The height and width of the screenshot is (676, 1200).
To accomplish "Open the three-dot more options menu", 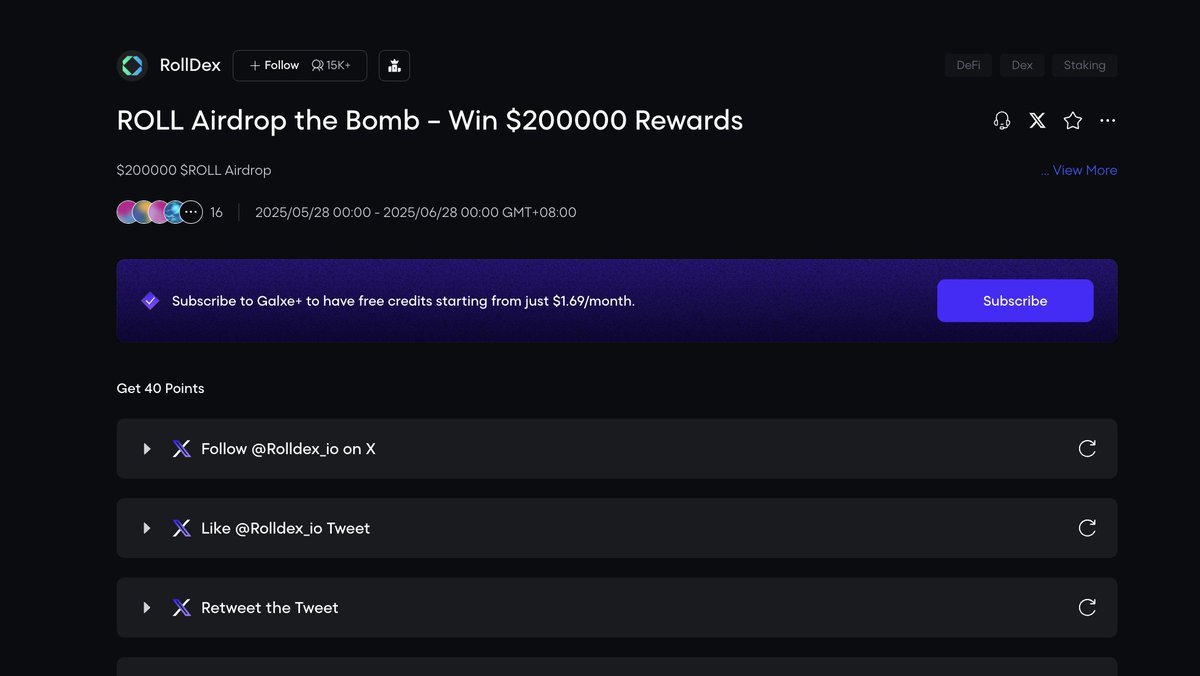I will [1108, 121].
